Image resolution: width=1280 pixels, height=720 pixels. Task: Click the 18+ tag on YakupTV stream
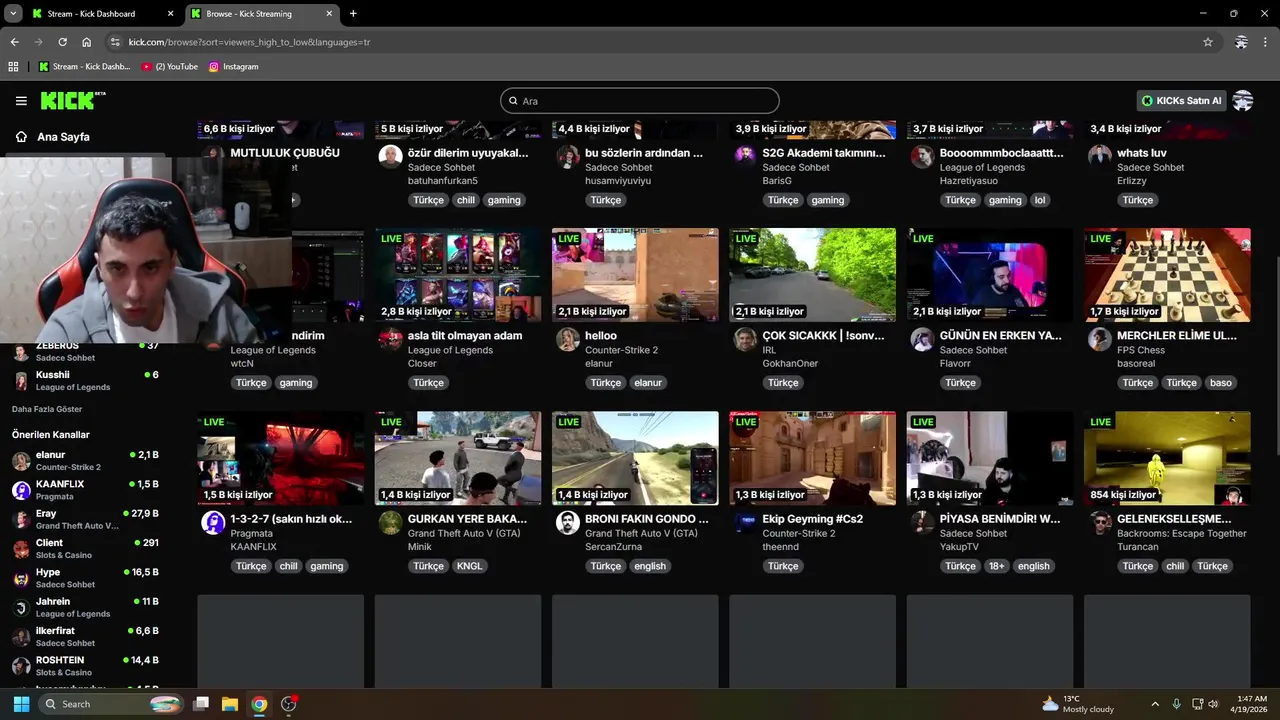click(x=996, y=566)
